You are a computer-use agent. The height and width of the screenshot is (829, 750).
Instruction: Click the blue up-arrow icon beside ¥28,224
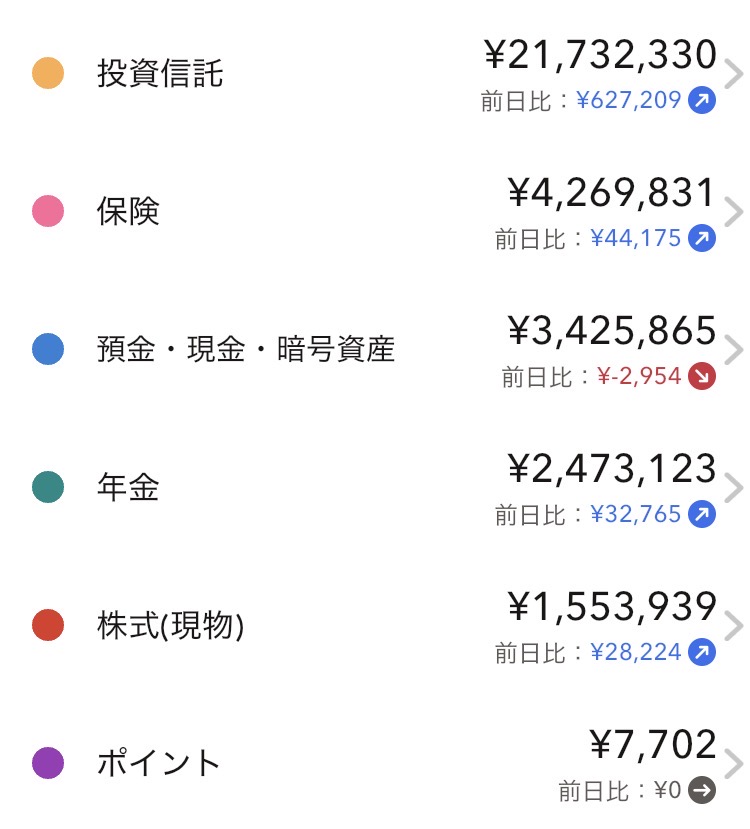[x=702, y=653]
